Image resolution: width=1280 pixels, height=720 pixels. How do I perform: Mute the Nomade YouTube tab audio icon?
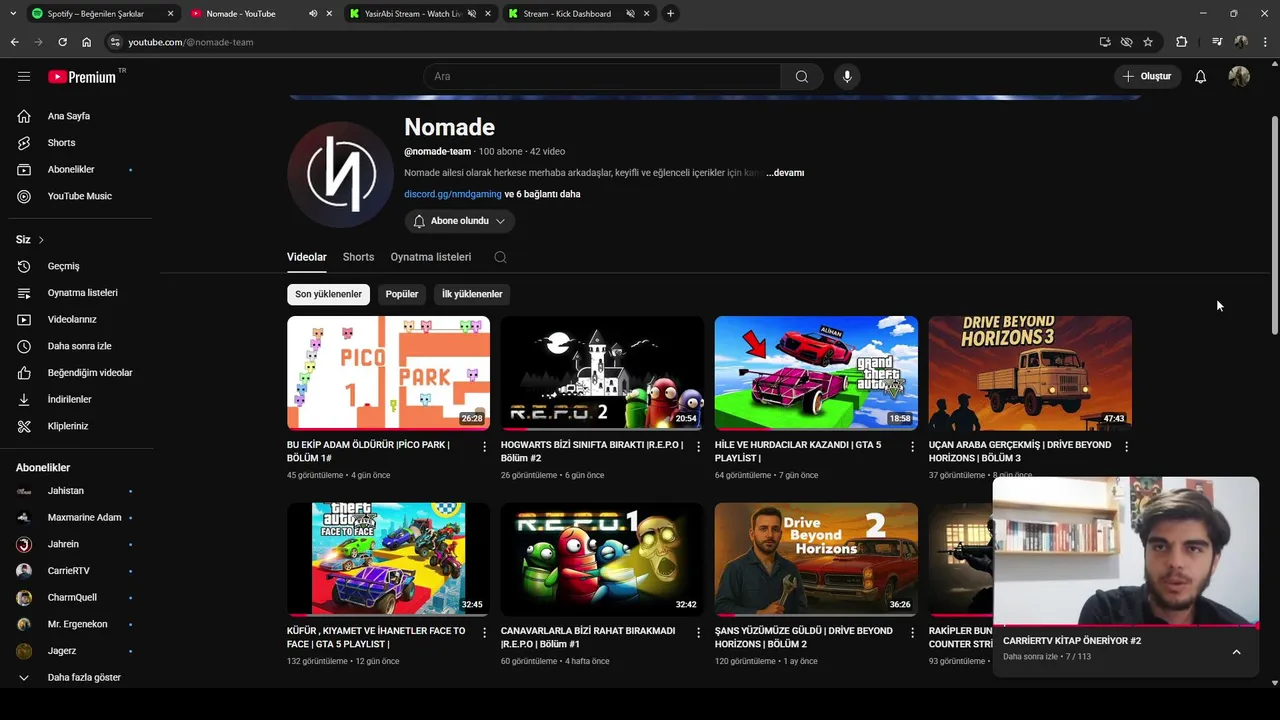pyautogui.click(x=314, y=14)
